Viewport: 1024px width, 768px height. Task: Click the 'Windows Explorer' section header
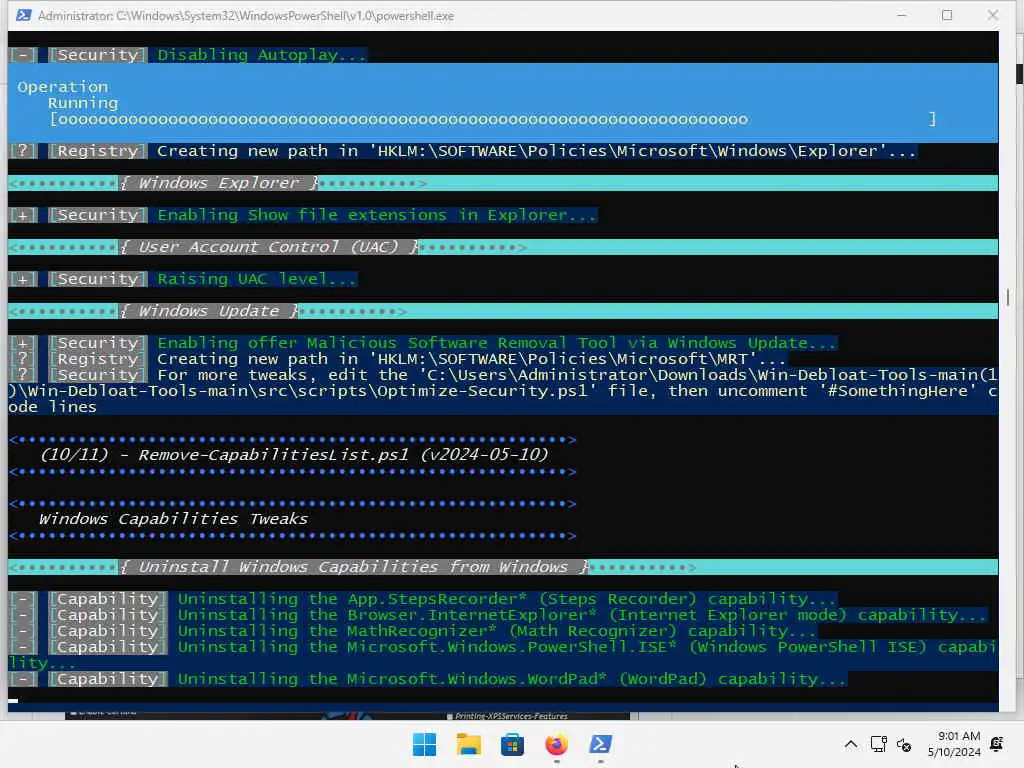(219, 183)
